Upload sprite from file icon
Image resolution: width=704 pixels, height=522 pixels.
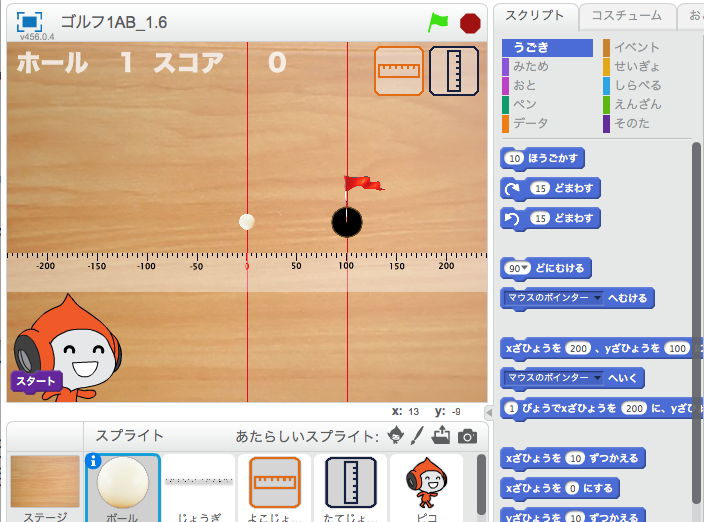(441, 435)
